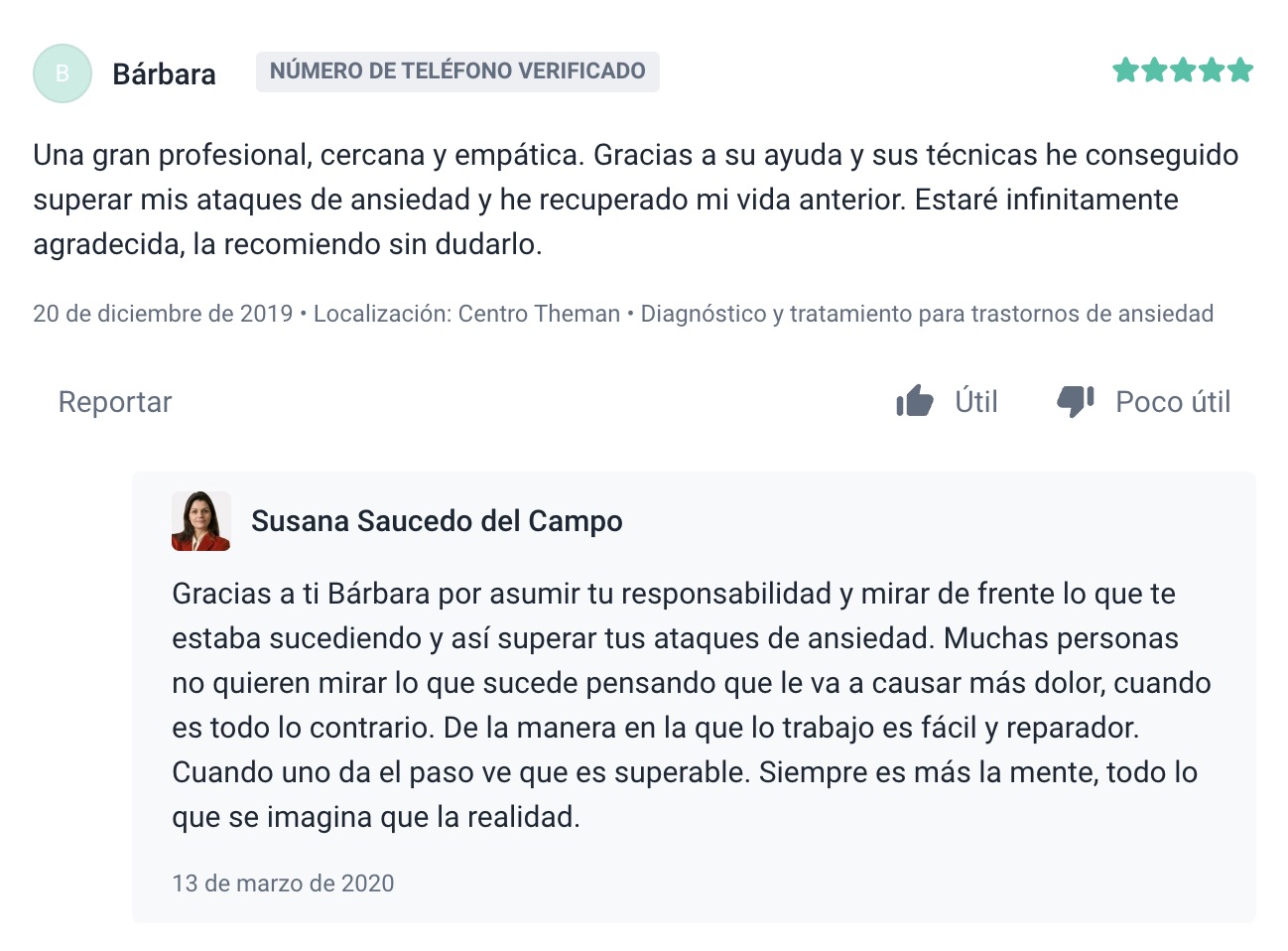
Task: Select reviewer name Bárbara
Action: click(x=164, y=74)
